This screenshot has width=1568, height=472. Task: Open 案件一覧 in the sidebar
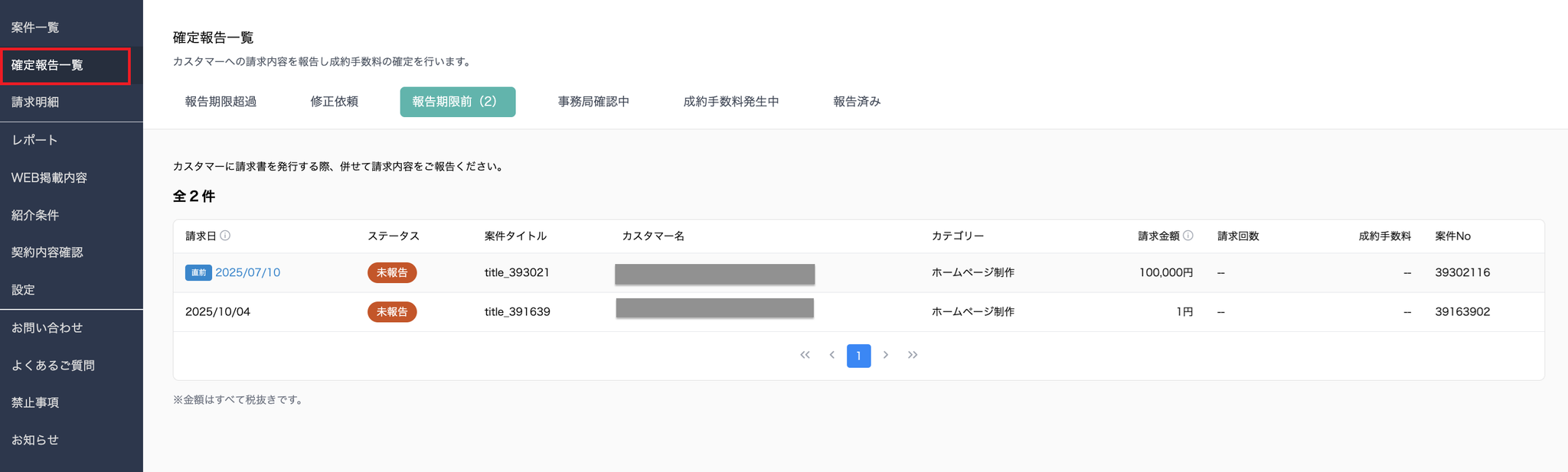pyautogui.click(x=35, y=28)
